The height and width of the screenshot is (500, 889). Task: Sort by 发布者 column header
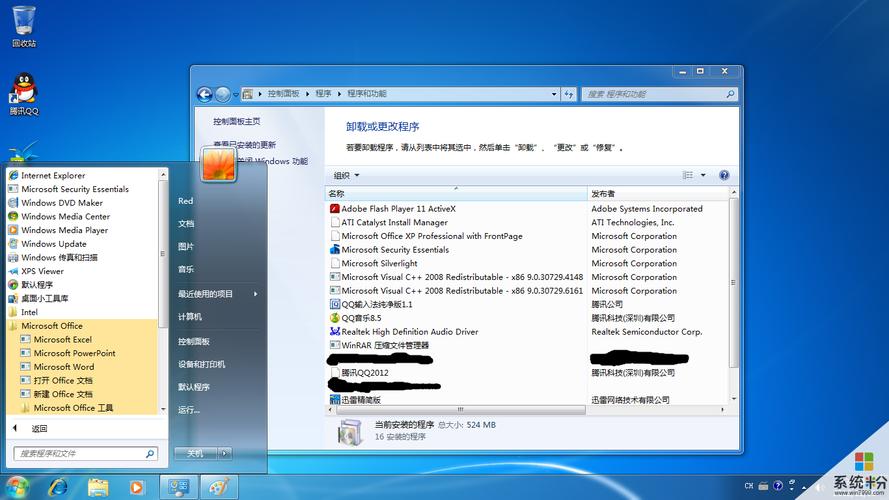pos(658,194)
